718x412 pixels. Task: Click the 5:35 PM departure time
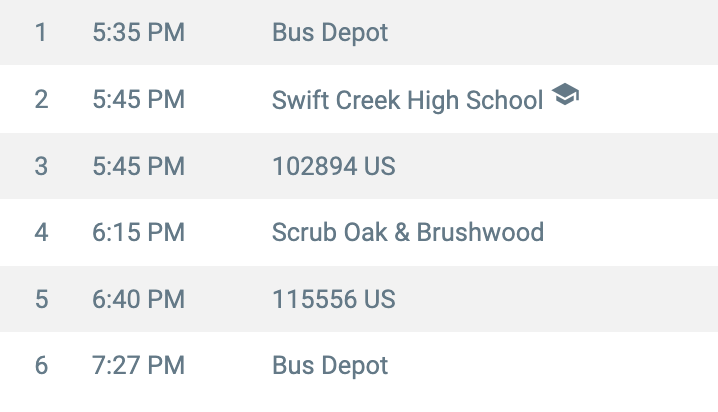pos(138,33)
